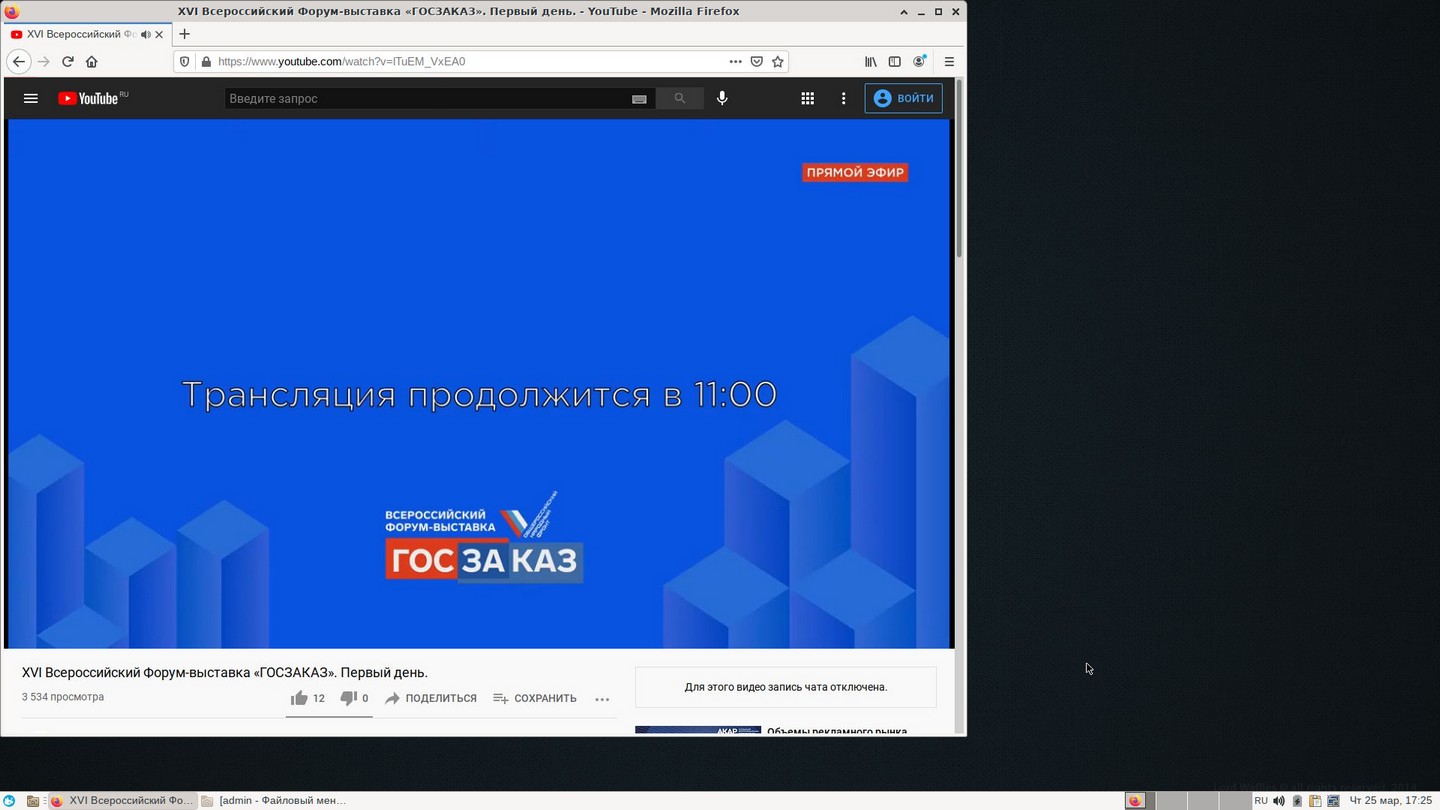Show the Firefox sidebar icon
Image resolution: width=1440 pixels, height=810 pixels.
point(895,61)
